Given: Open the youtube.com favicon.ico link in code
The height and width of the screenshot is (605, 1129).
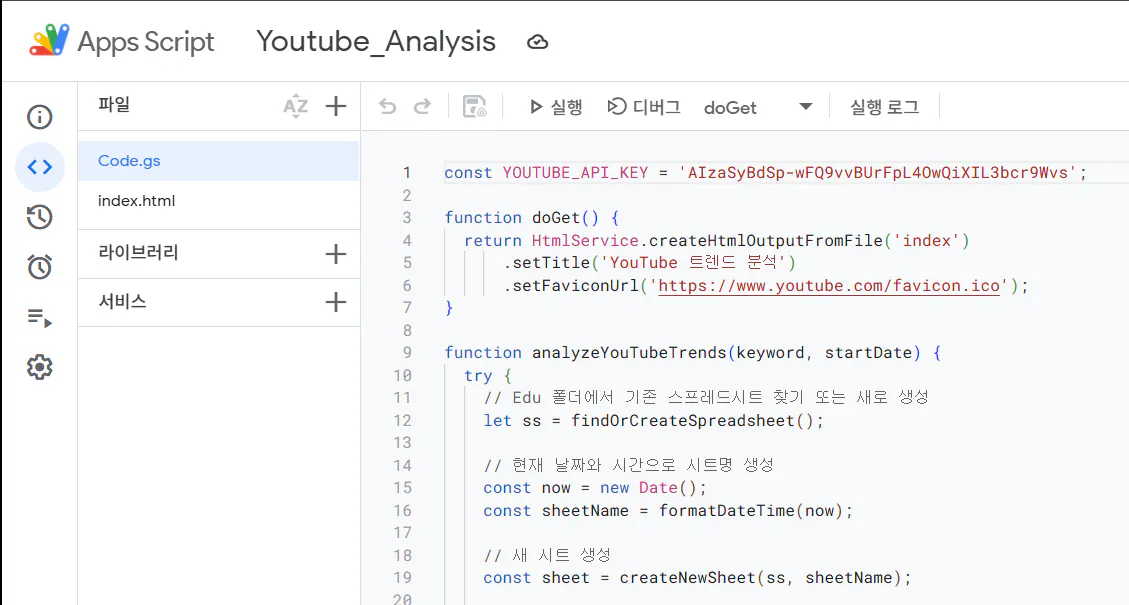Looking at the screenshot, I should pos(829,286).
